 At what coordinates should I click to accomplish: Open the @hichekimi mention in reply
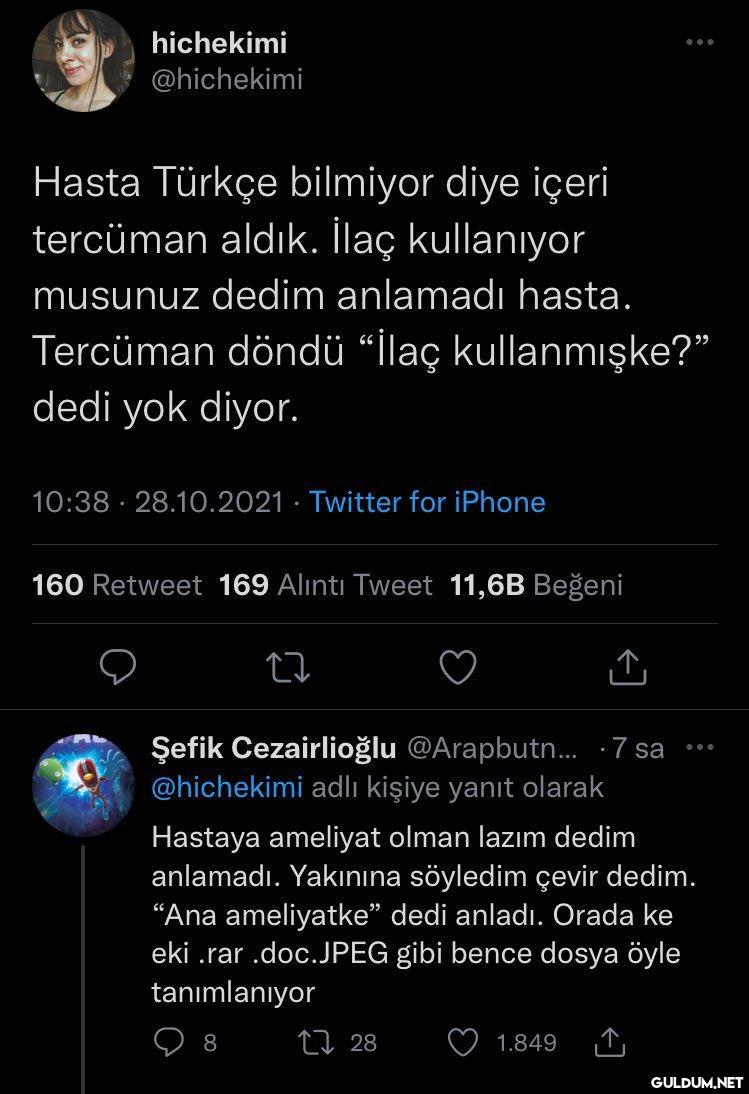tap(227, 788)
